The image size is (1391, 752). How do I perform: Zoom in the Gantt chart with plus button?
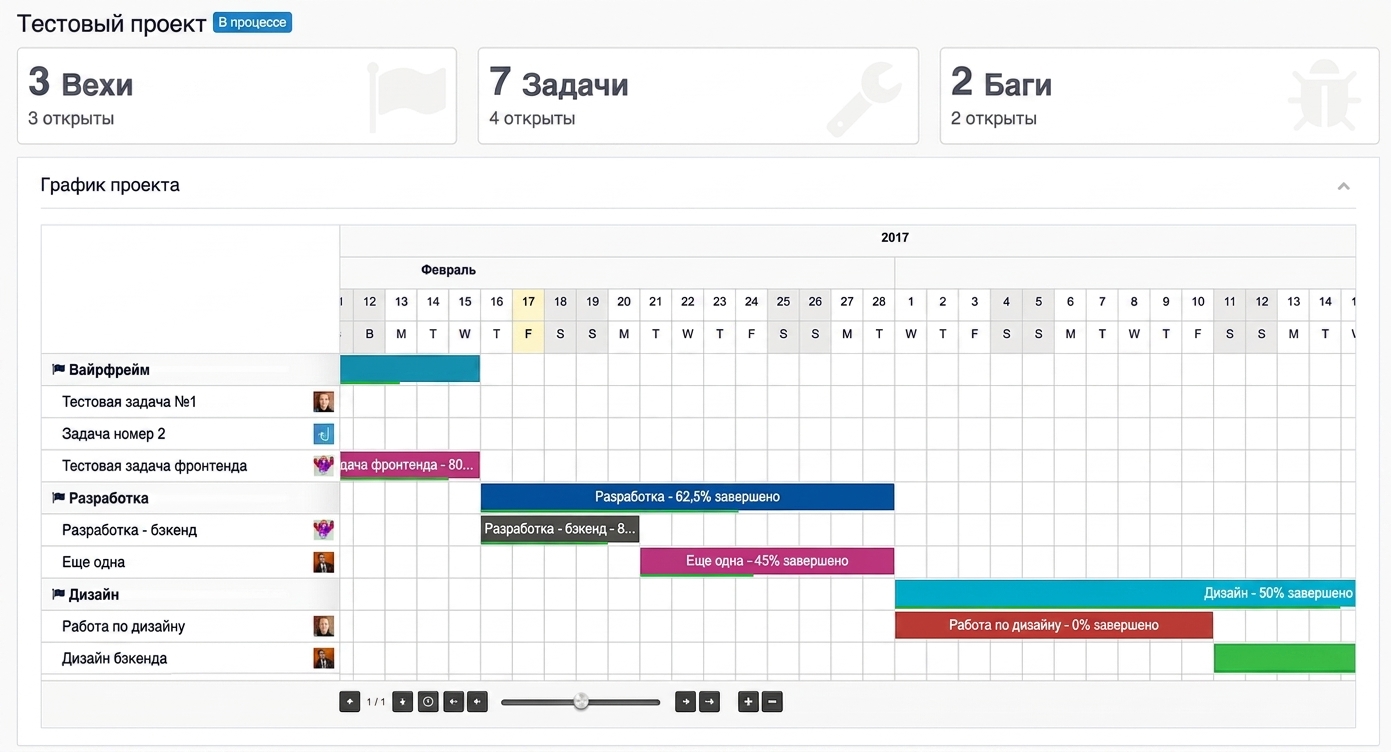pos(748,702)
